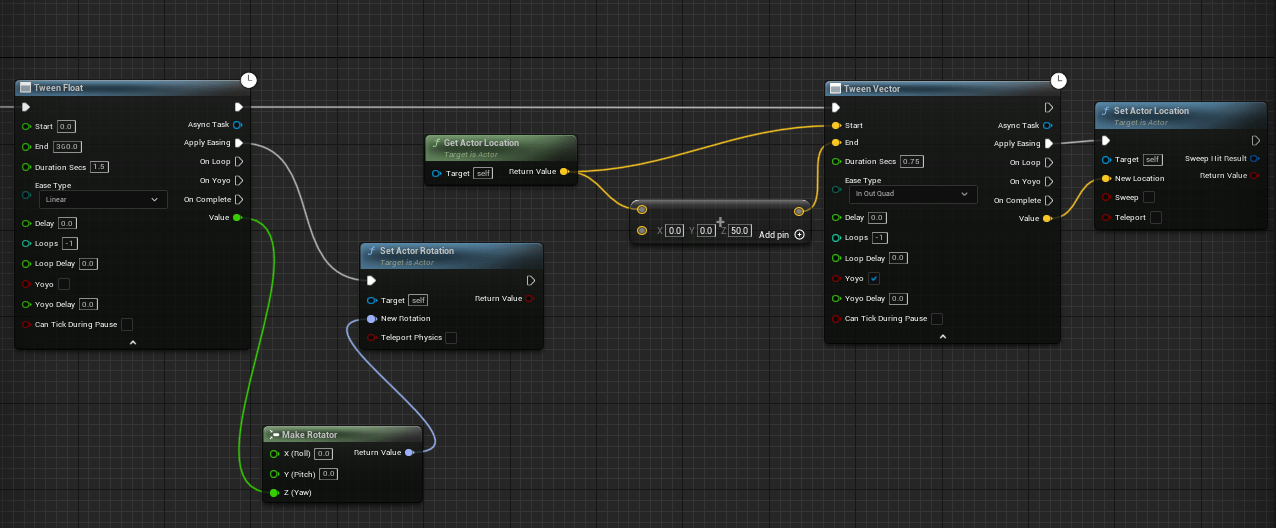The image size is (1276, 528).
Task: Select the Tween Vector node title
Action: pos(872,89)
